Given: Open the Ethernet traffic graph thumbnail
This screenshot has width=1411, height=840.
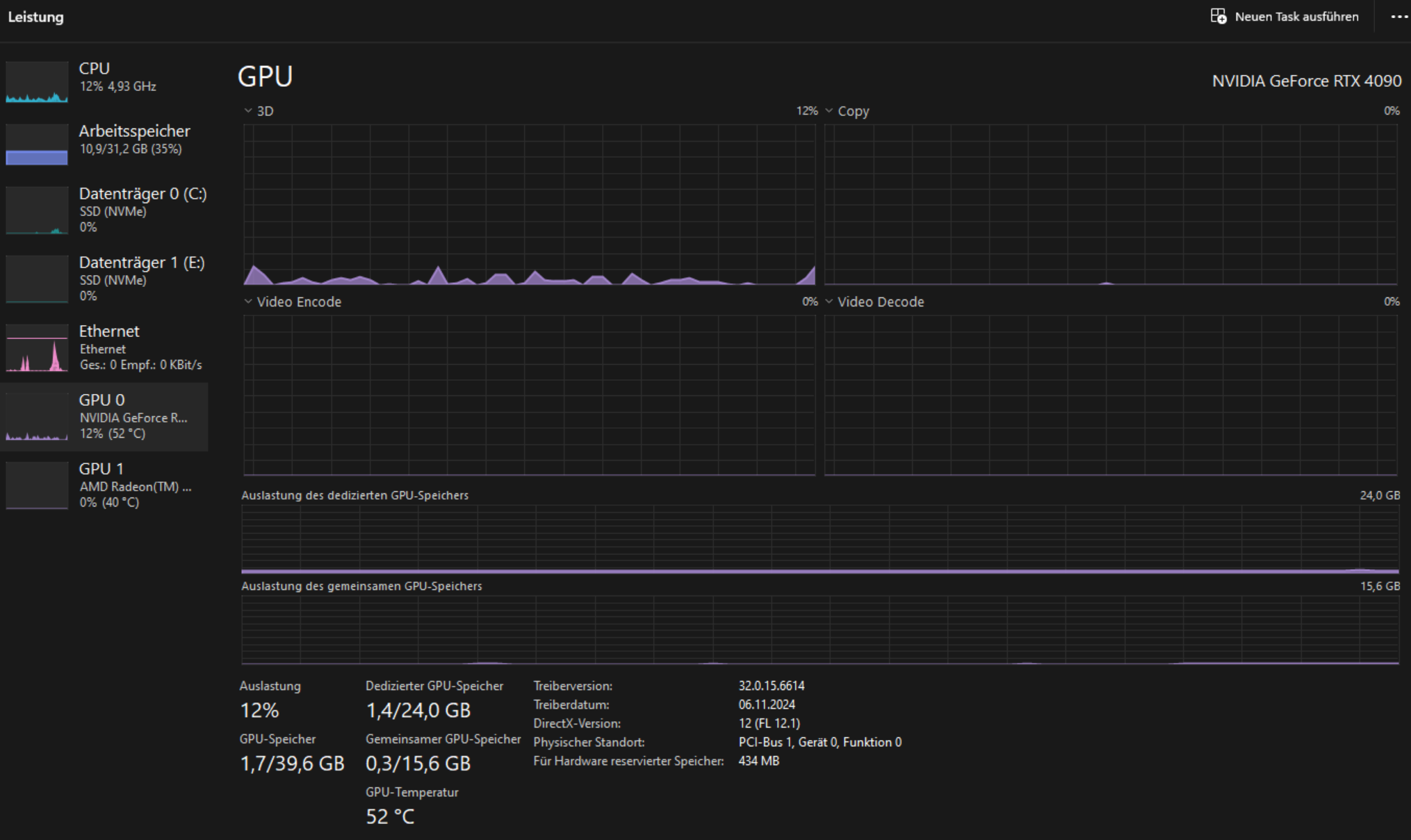Looking at the screenshot, I should tap(37, 347).
